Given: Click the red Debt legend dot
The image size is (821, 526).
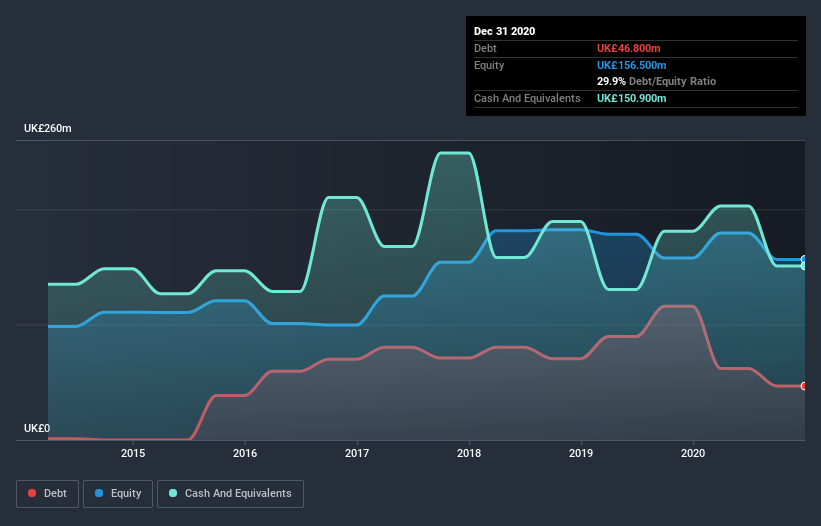Looking at the screenshot, I should pos(32,493).
